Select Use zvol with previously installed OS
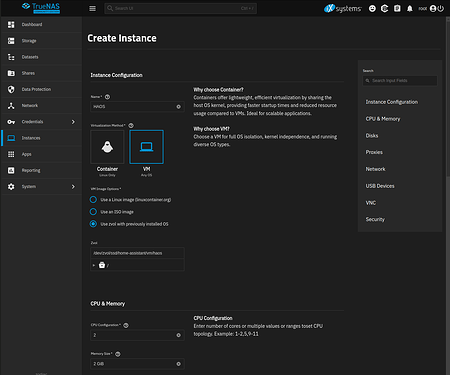Screen dimensions: 450x375 point(93,224)
